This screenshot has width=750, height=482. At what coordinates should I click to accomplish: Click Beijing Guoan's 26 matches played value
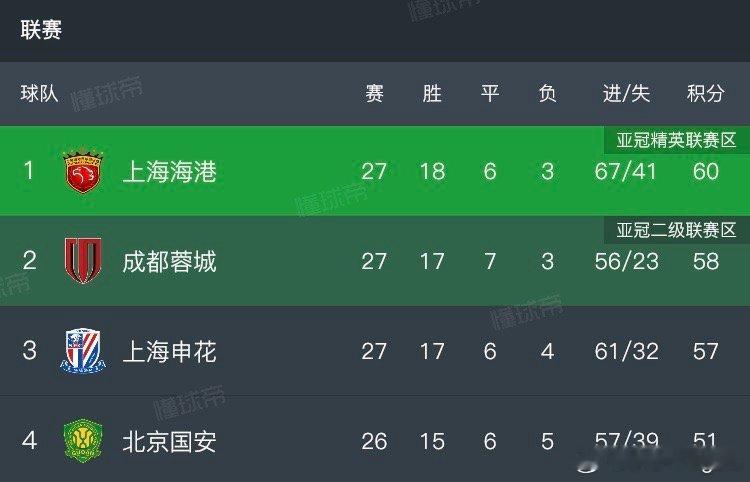[x=374, y=441]
